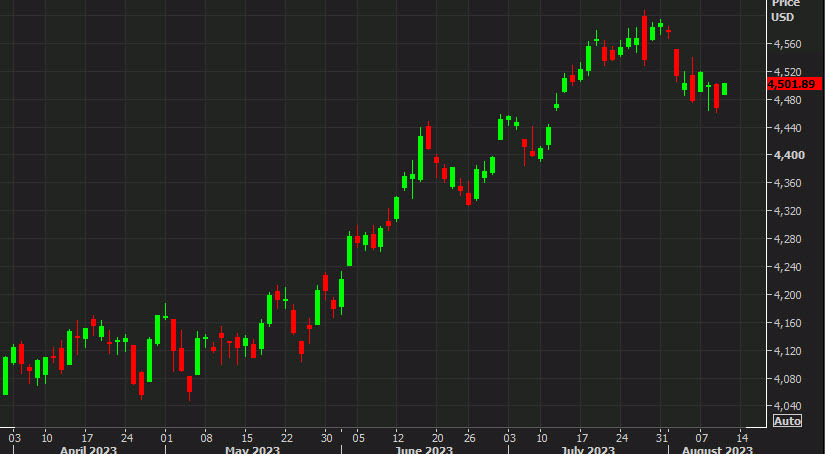Click the 22 date tick on time axis
Viewport: 825px width, 454px height.
pyautogui.click(x=287, y=438)
